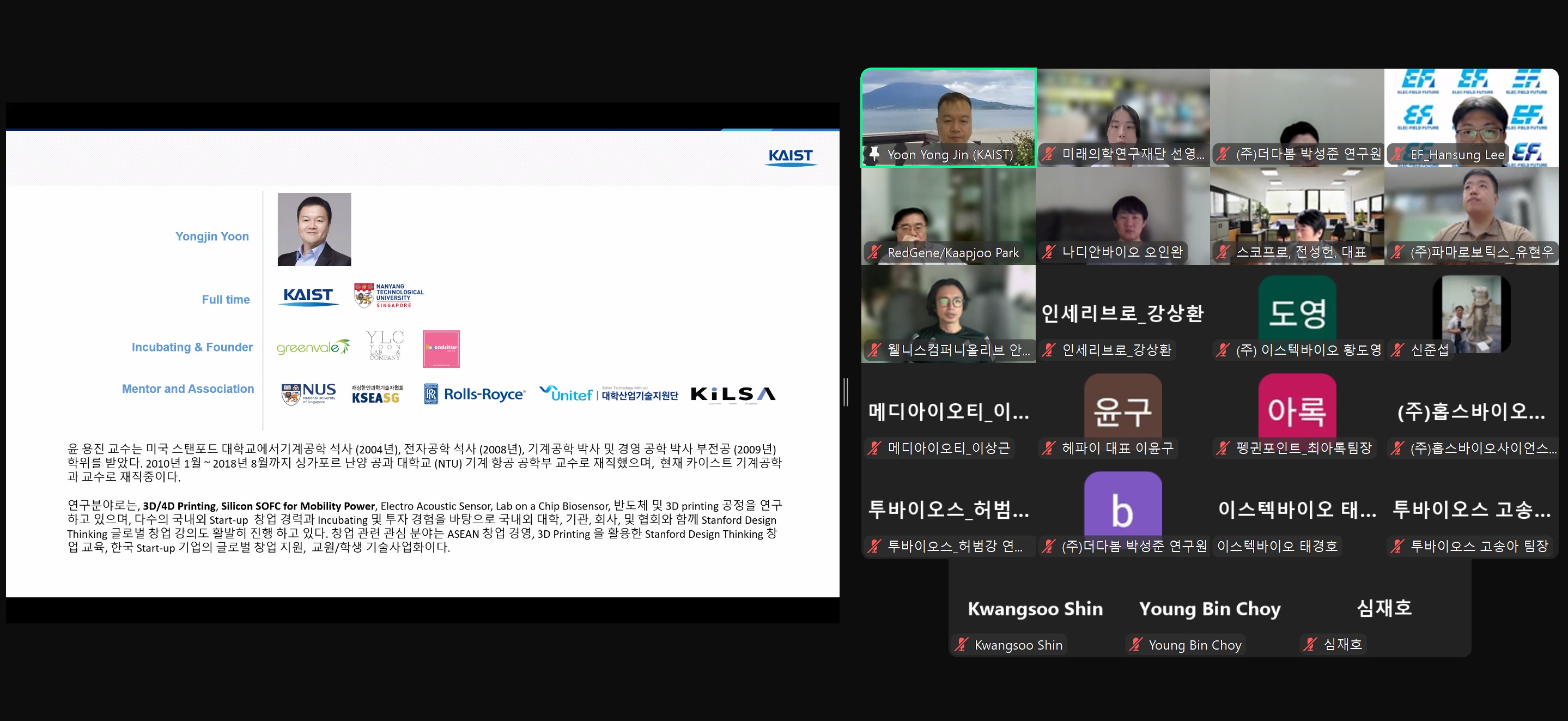Click muted mic icon next to 심재호 label
Image resolution: width=1568 pixels, height=721 pixels.
pos(1310,644)
